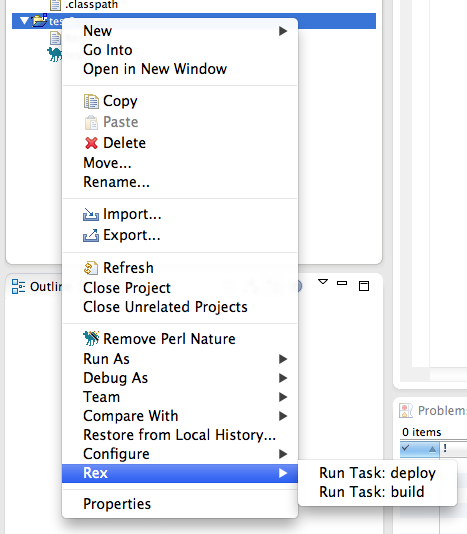This screenshot has width=467, height=534.
Task: Click the Remove Perl Nature camel icon
Action: (x=91, y=339)
